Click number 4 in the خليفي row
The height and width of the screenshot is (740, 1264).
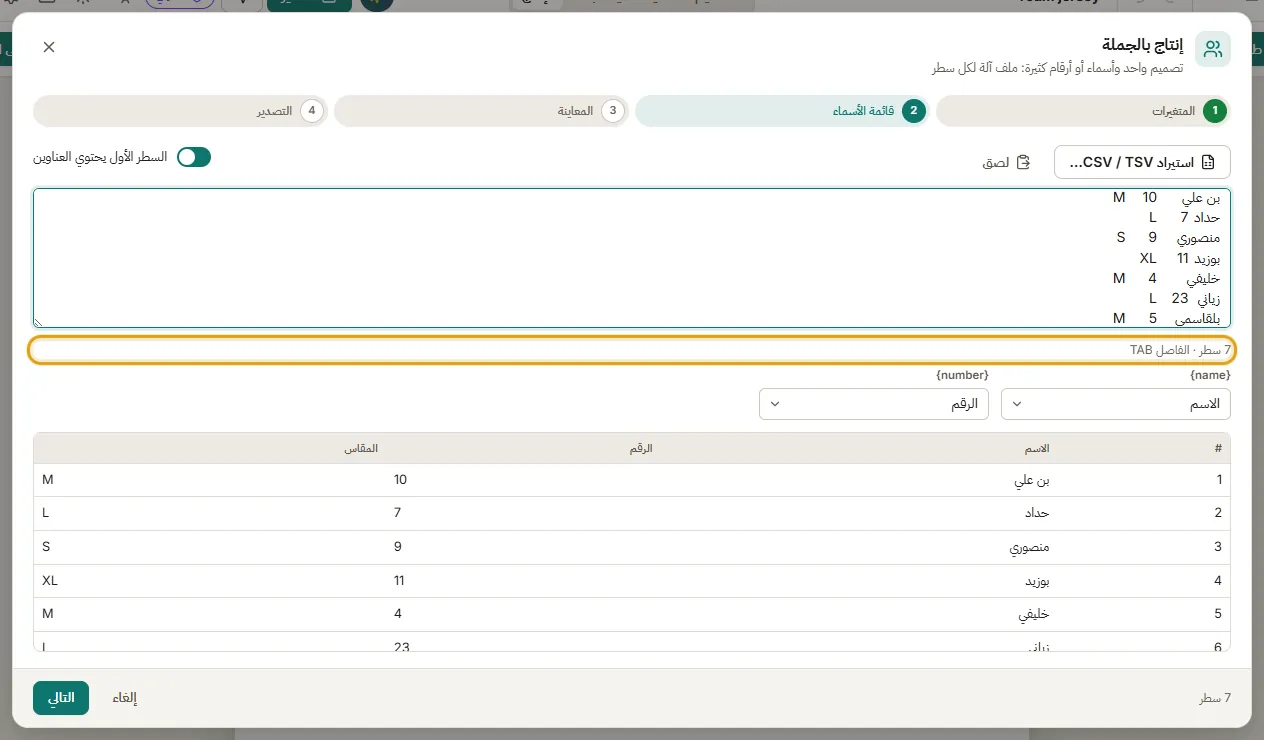400,614
